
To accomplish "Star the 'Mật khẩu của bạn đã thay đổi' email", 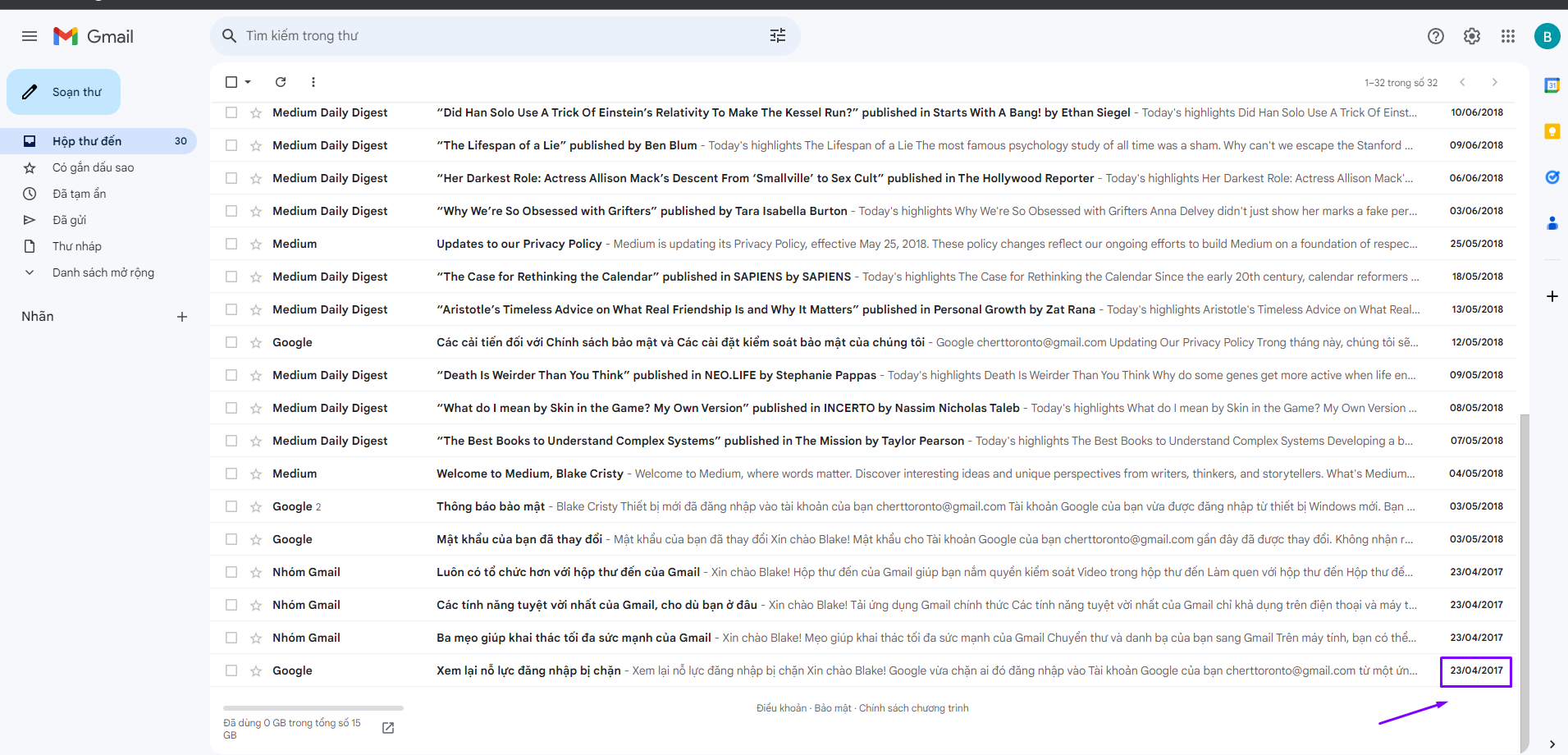I will tap(256, 539).
